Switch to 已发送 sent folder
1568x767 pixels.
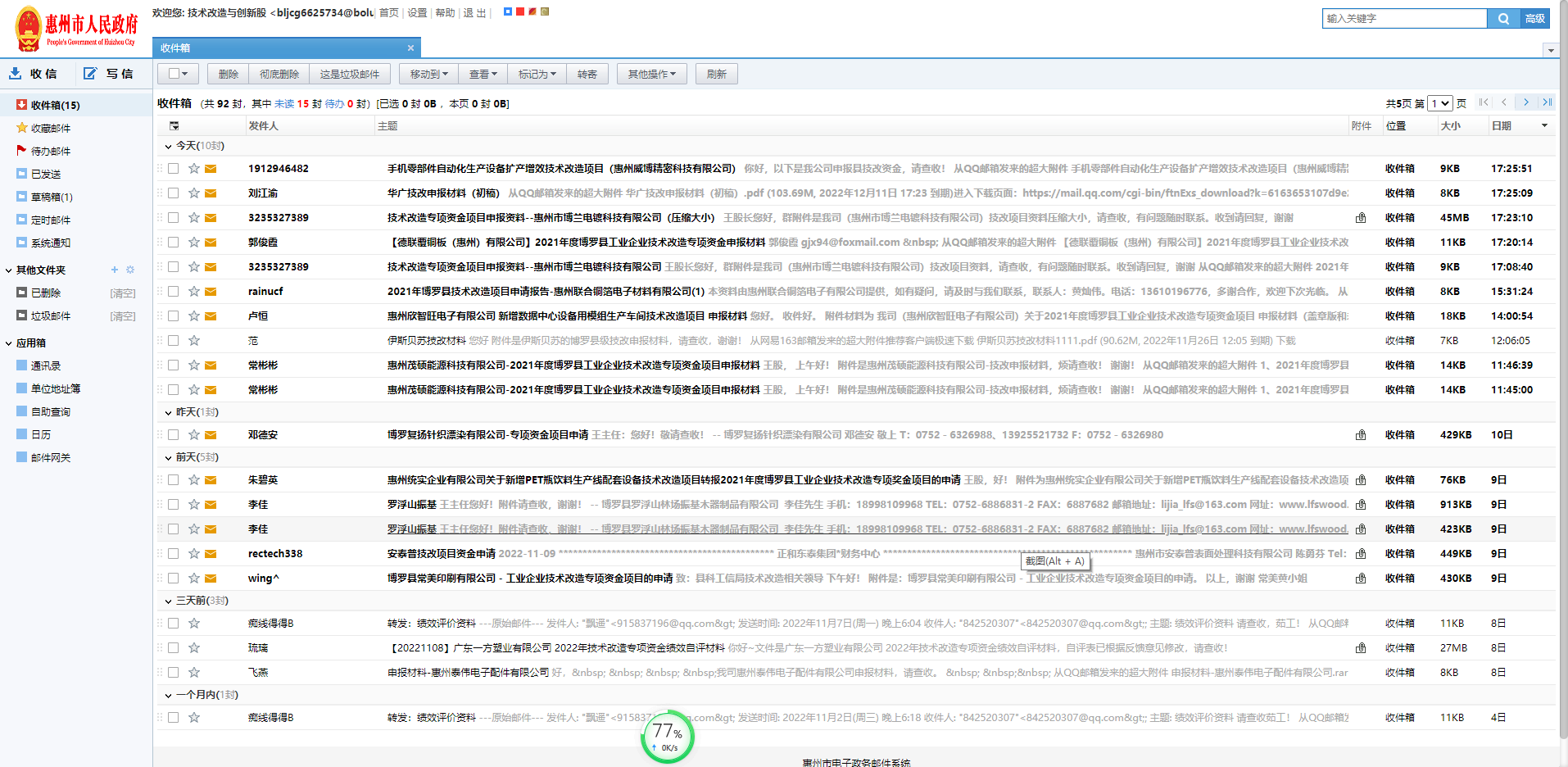[x=46, y=175]
